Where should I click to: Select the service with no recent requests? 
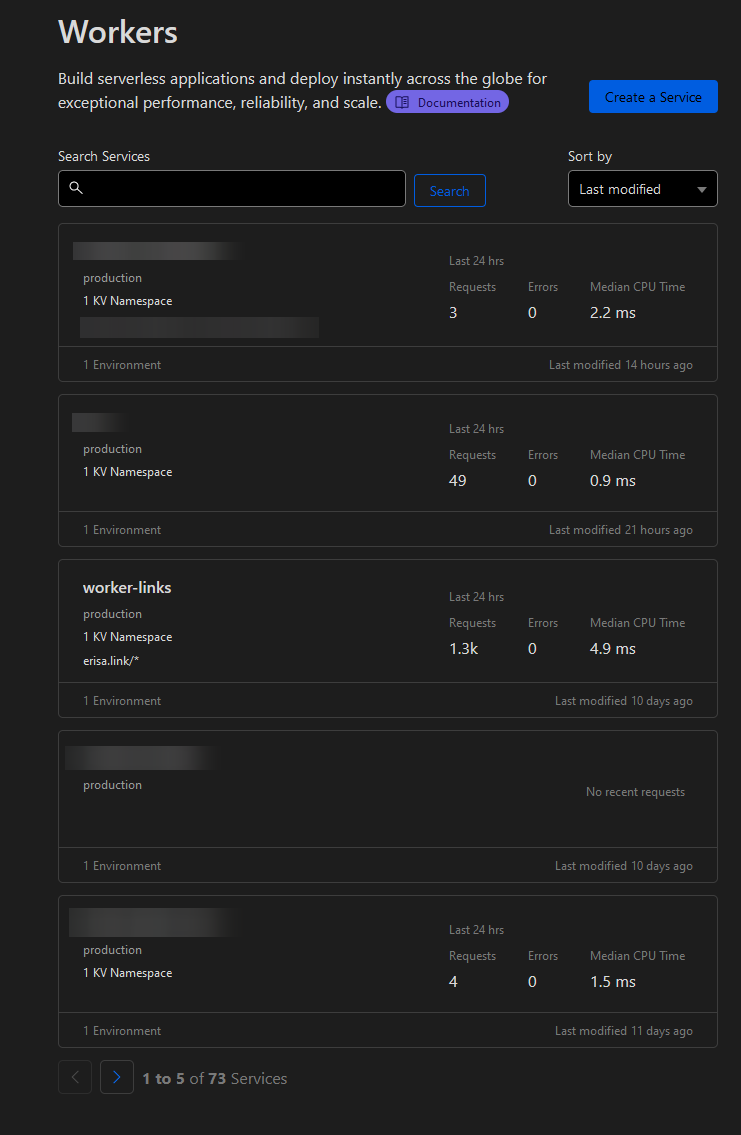[140, 758]
